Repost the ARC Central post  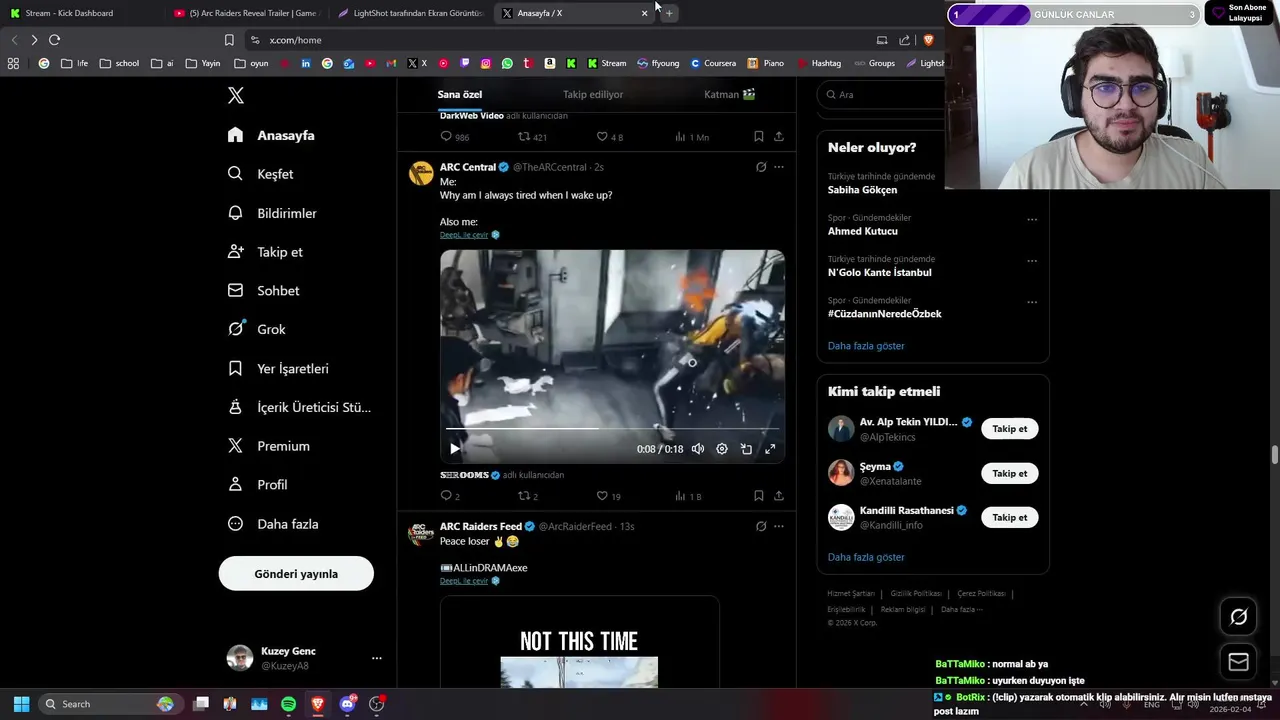pyautogui.click(x=524, y=496)
